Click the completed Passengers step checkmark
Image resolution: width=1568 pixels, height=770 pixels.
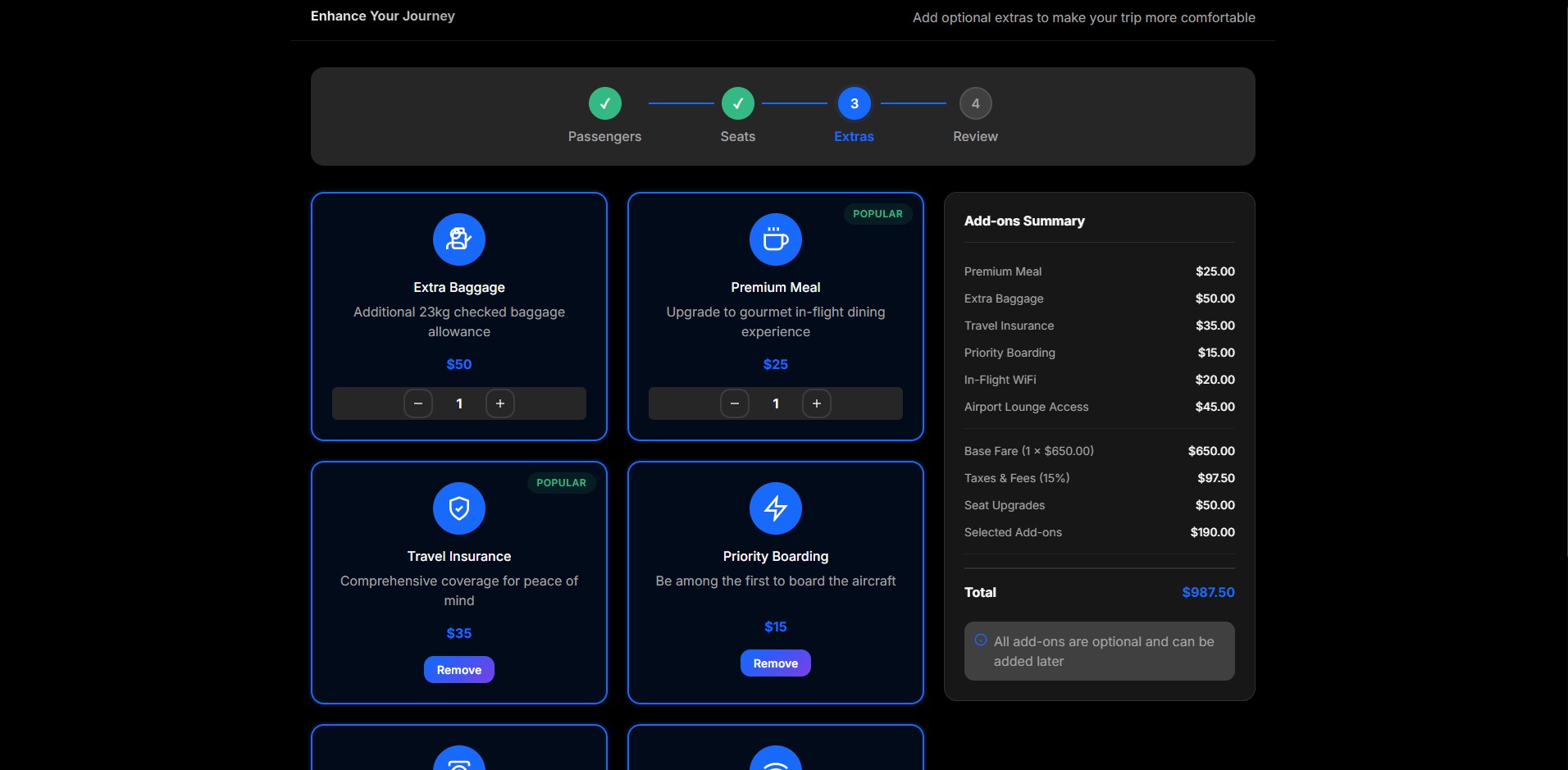pos(604,103)
